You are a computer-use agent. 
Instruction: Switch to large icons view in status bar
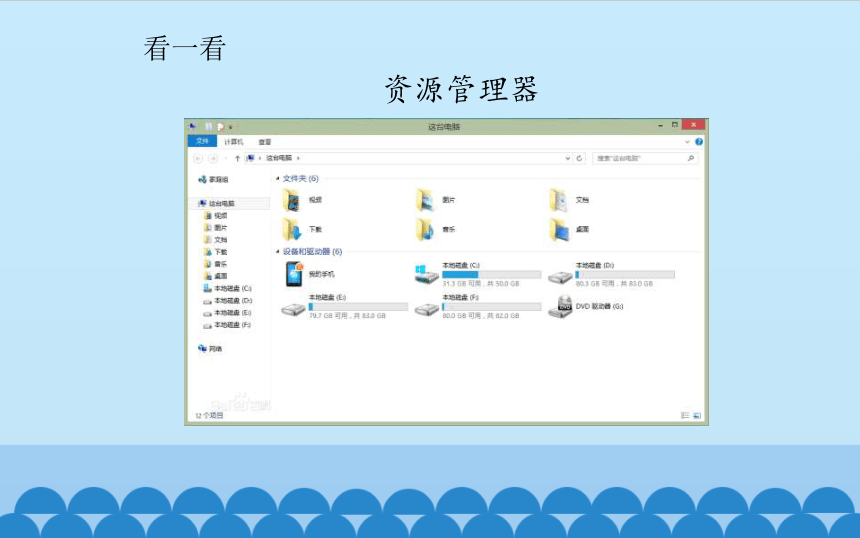coord(697,415)
